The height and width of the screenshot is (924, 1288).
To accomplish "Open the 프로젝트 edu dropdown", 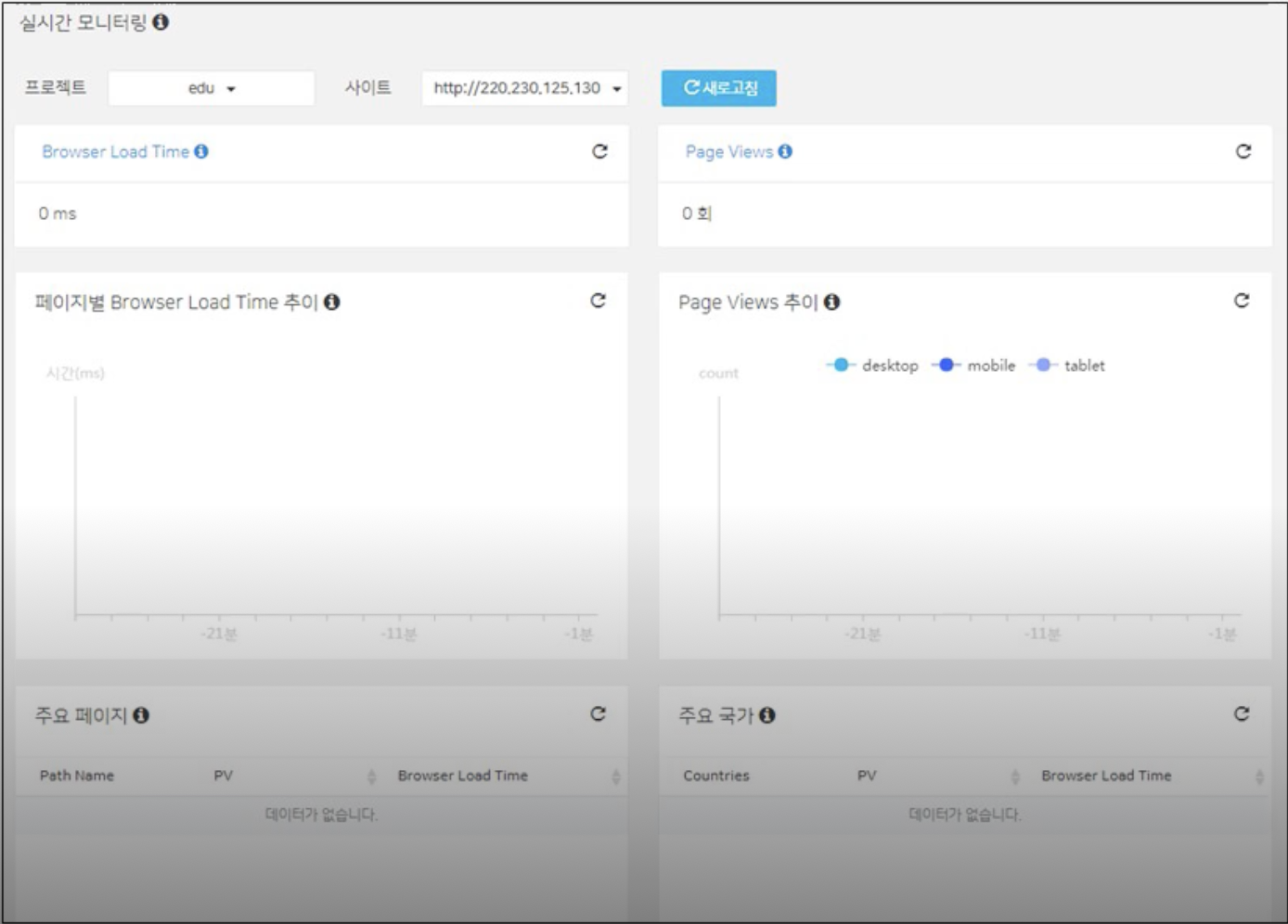I will tap(212, 88).
